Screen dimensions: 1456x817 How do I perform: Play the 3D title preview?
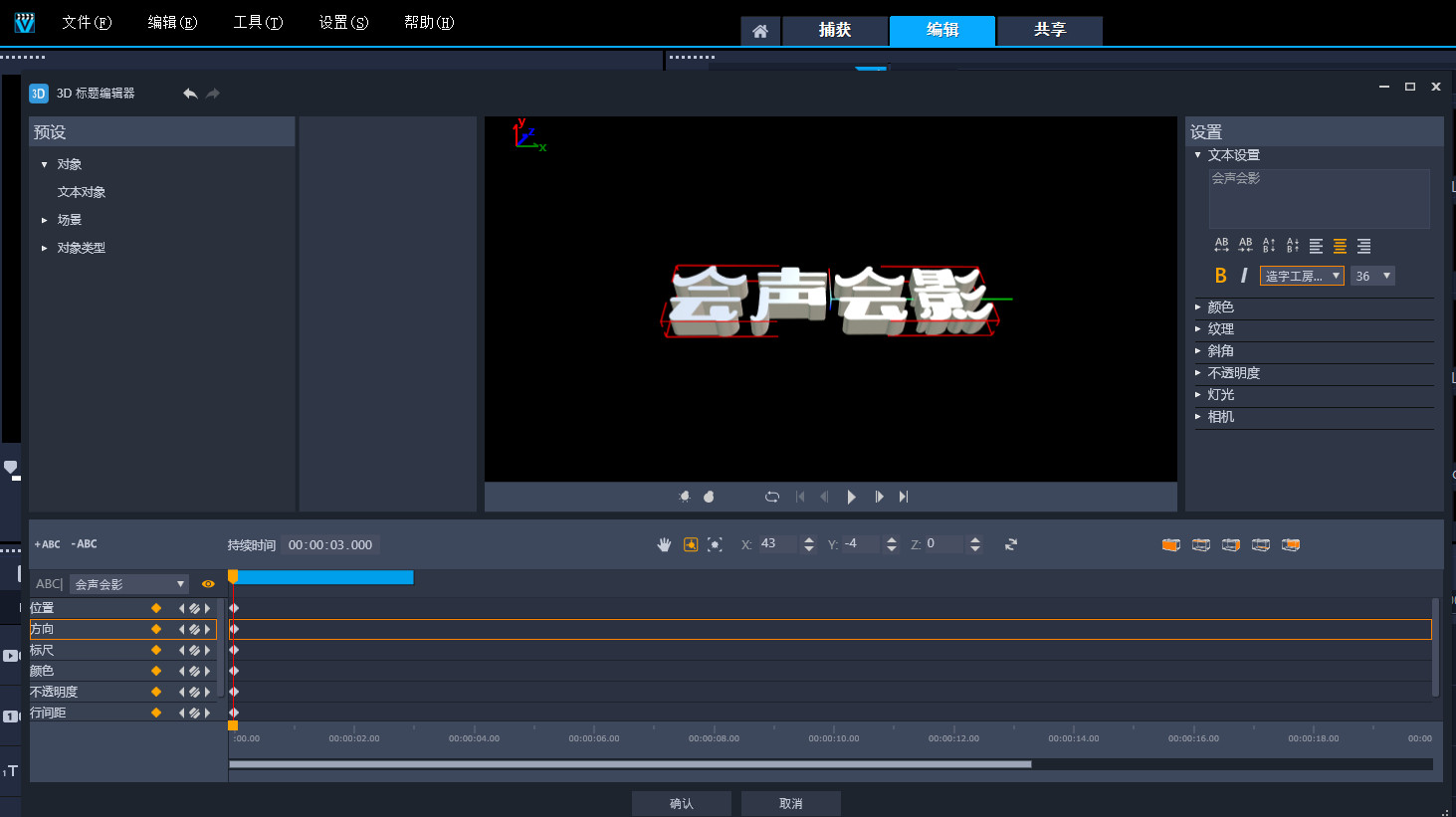852,497
